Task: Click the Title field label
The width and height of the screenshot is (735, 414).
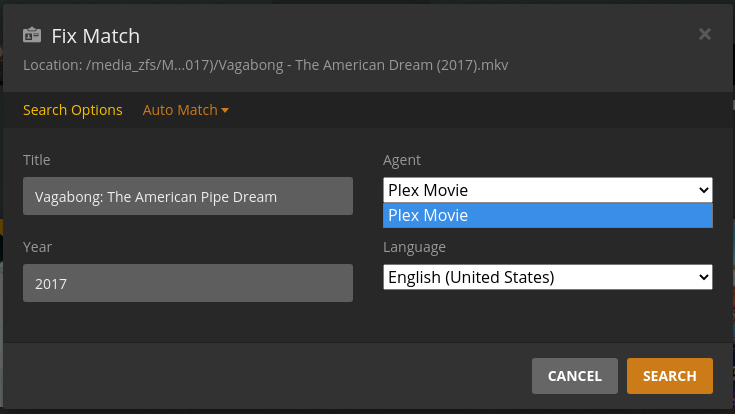Action: coord(37,160)
